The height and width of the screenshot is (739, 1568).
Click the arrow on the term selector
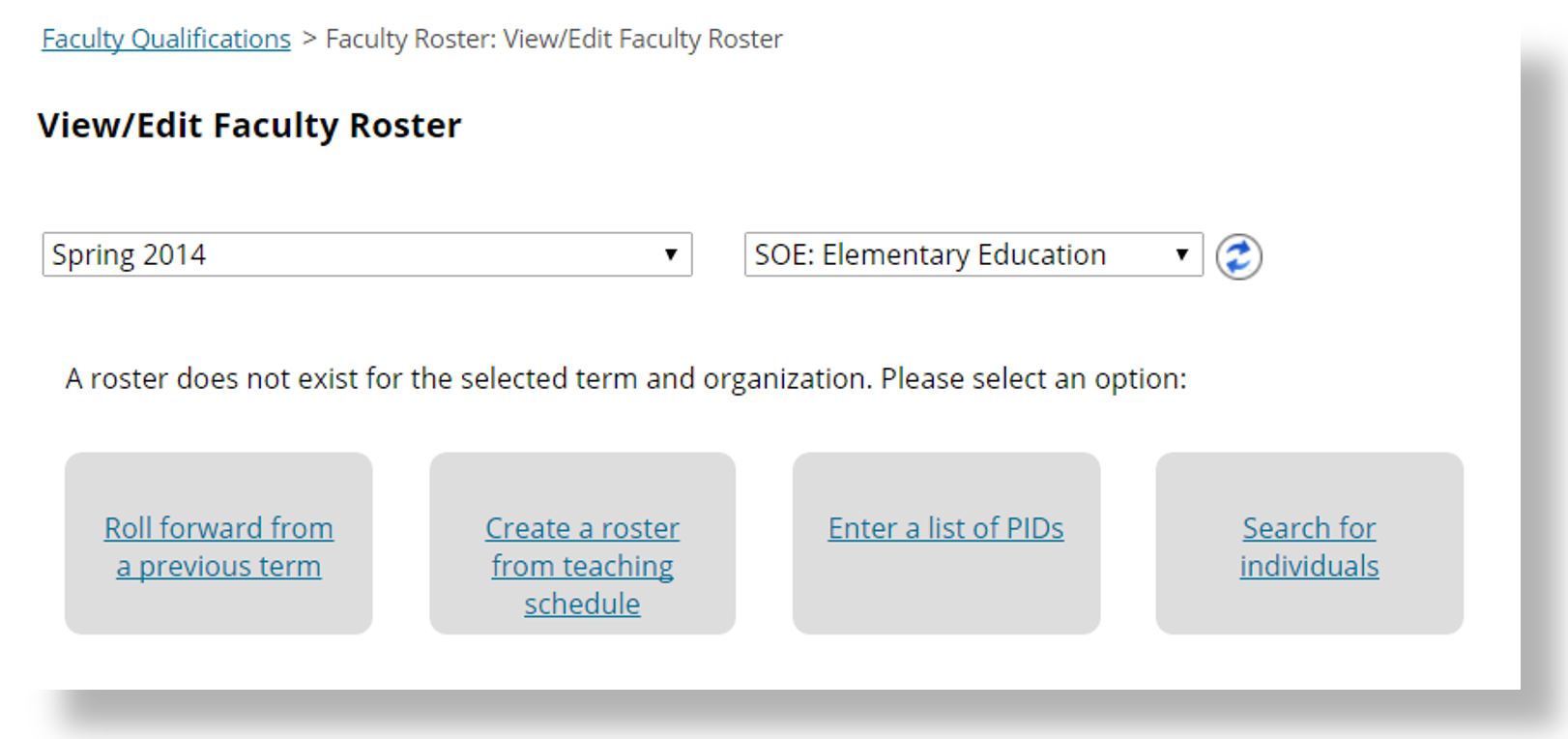pyautogui.click(x=670, y=254)
